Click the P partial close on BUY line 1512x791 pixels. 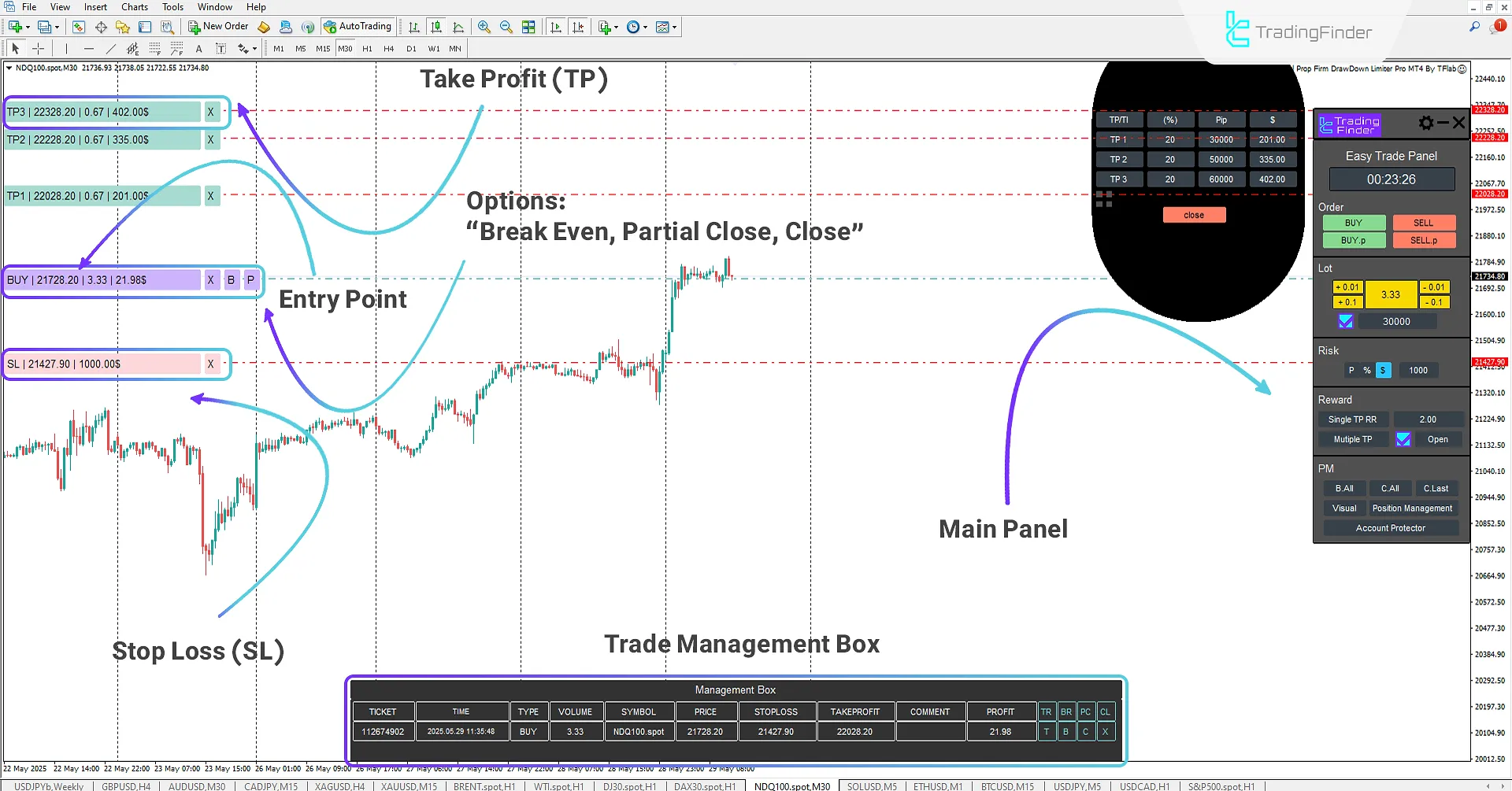[x=250, y=279]
